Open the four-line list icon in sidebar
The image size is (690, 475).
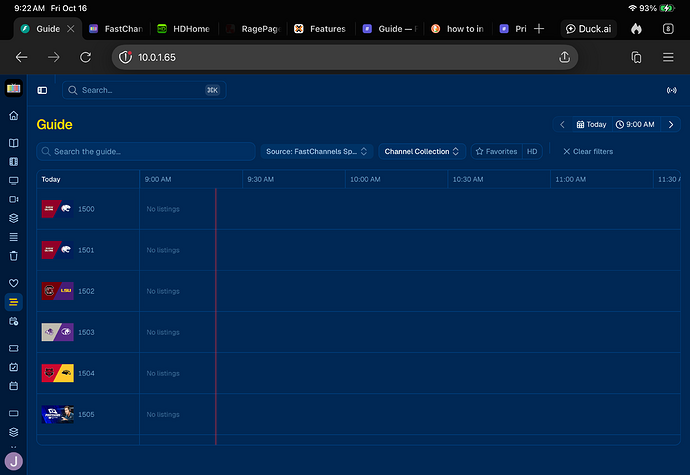point(14,237)
